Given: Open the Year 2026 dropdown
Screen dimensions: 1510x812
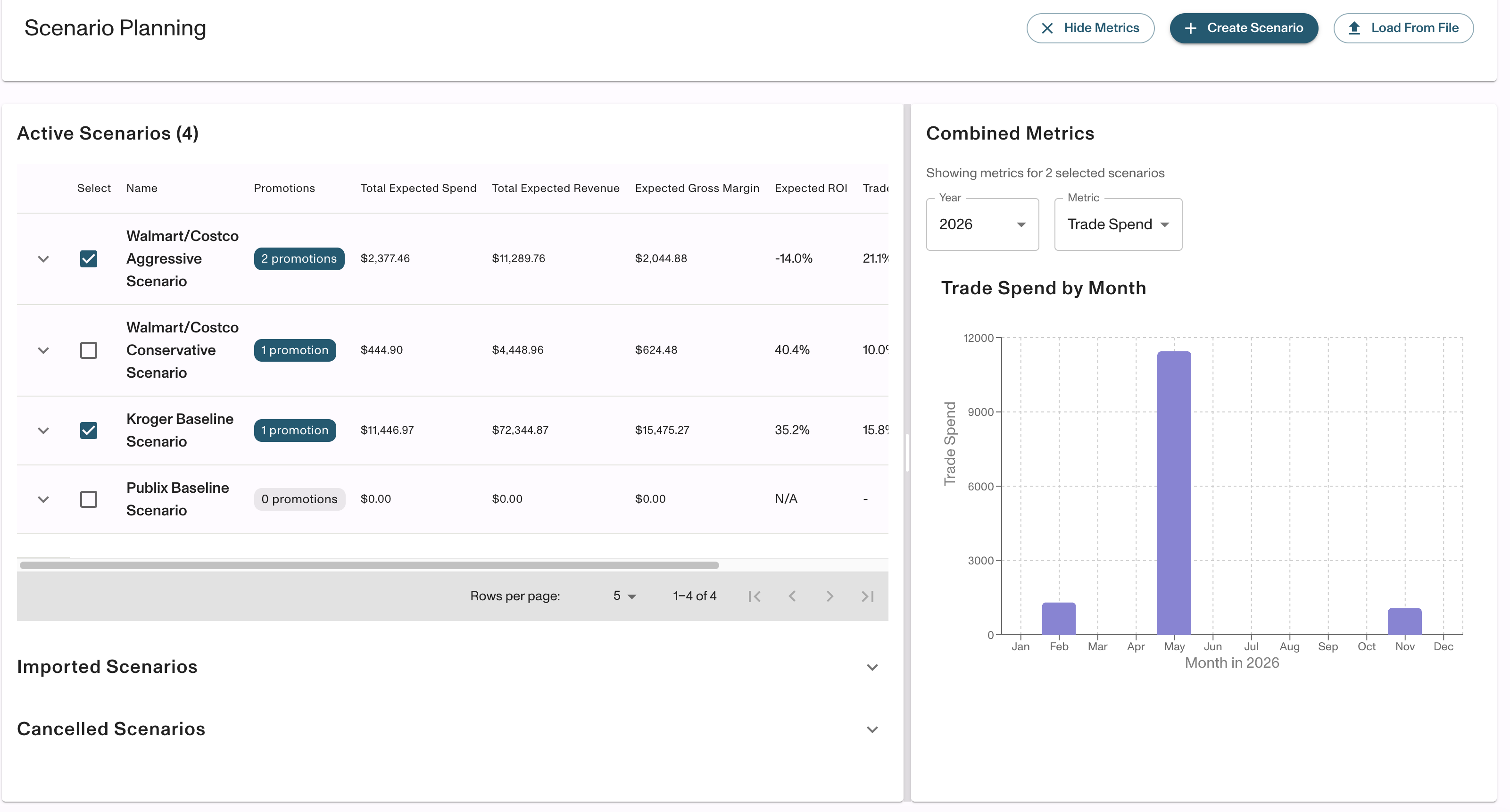Looking at the screenshot, I should click(982, 224).
